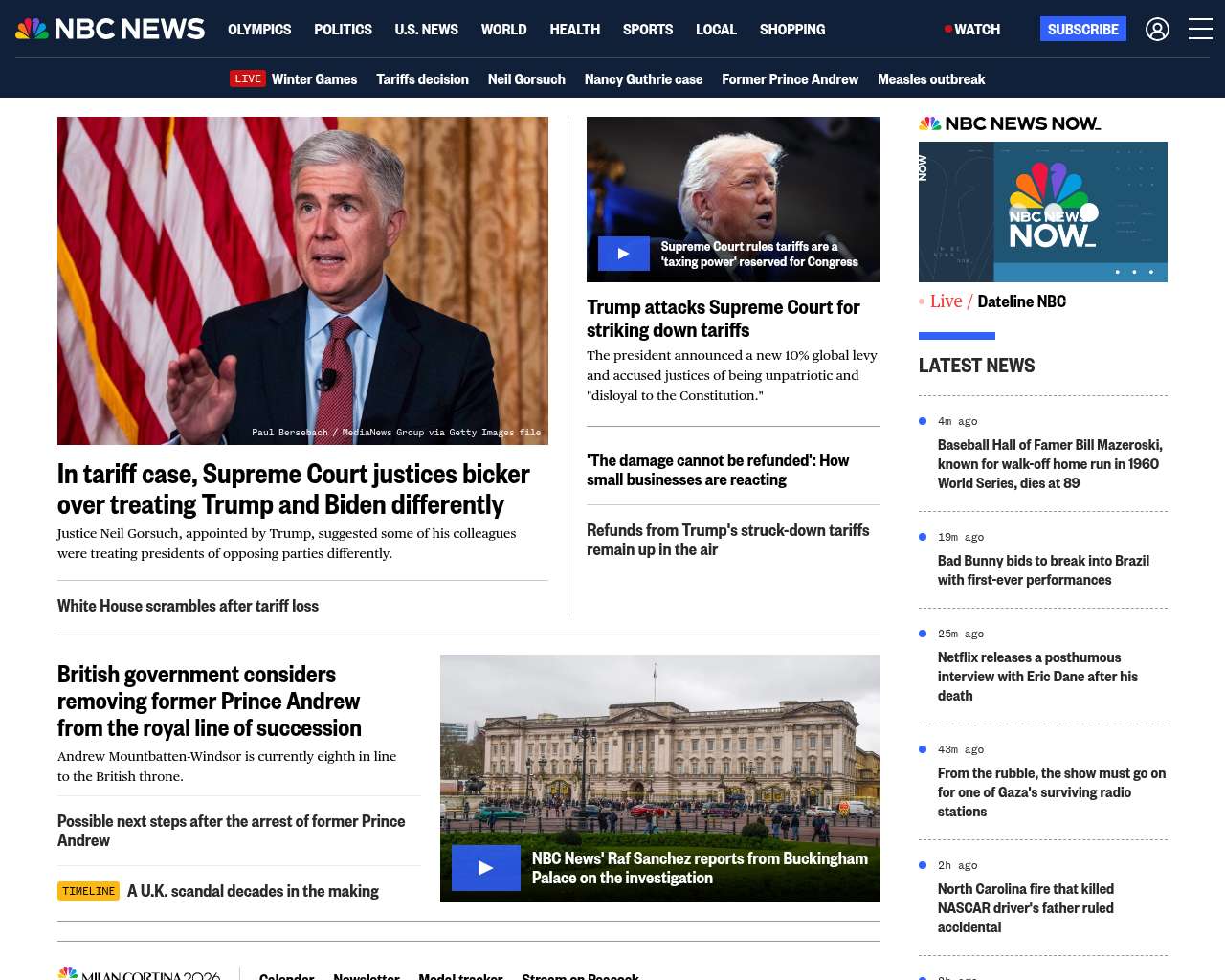This screenshot has height=980, width=1225.
Task: Click the Watch live link
Action: pyautogui.click(x=972, y=30)
